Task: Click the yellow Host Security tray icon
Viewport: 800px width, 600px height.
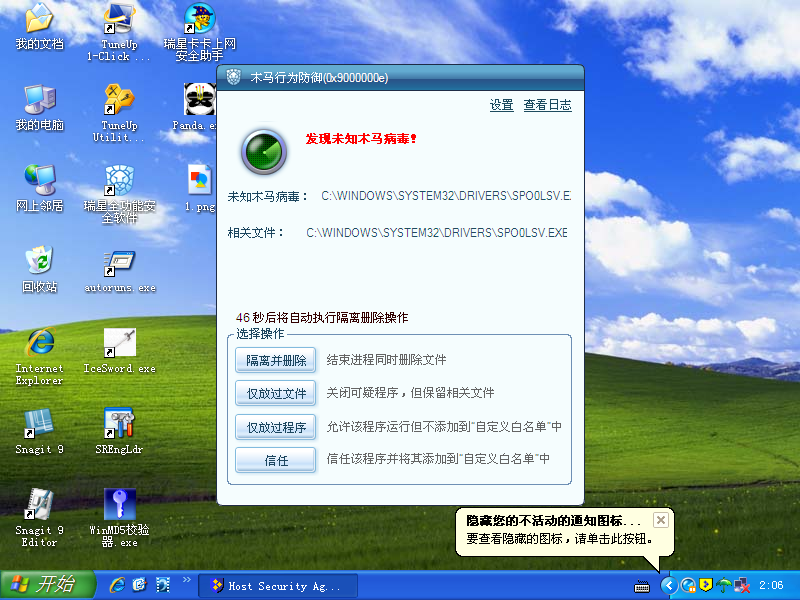Action: click(706, 585)
